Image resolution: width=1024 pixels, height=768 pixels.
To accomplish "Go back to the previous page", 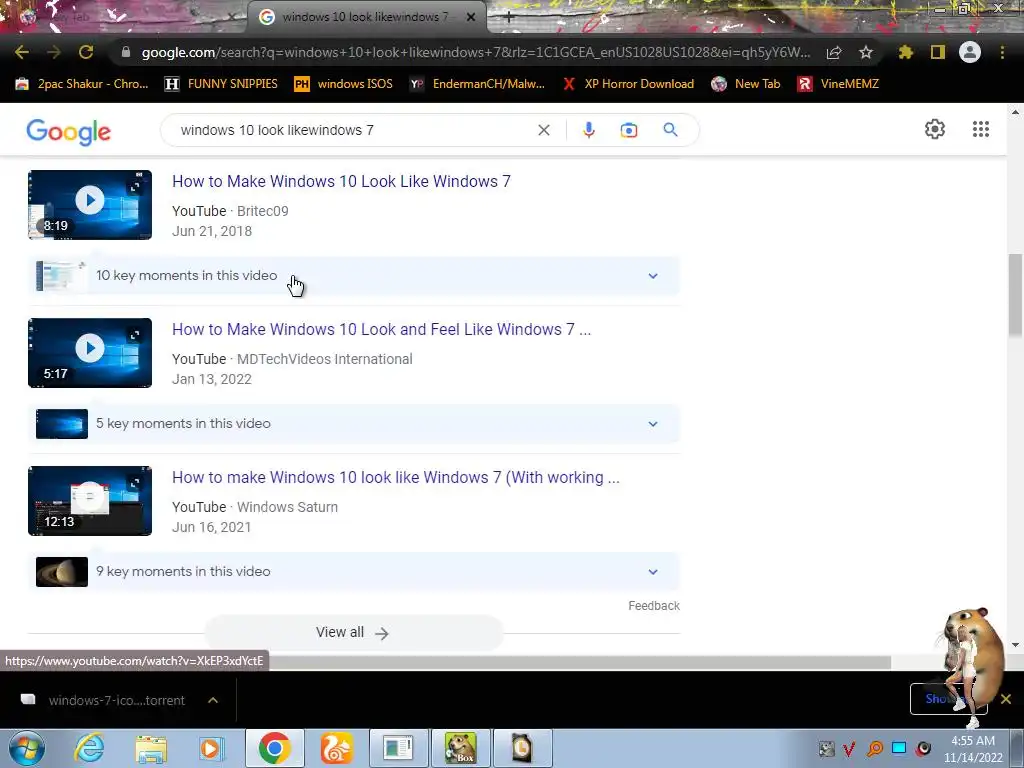I will 22,52.
